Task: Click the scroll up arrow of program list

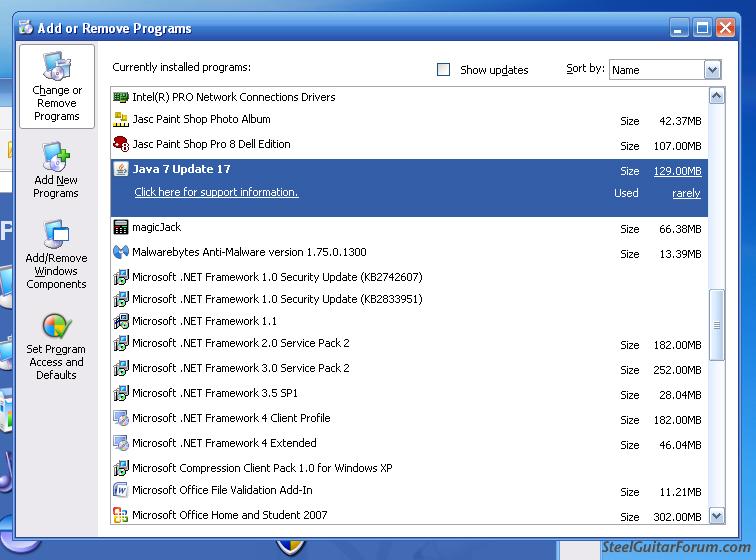Action: click(x=716, y=97)
